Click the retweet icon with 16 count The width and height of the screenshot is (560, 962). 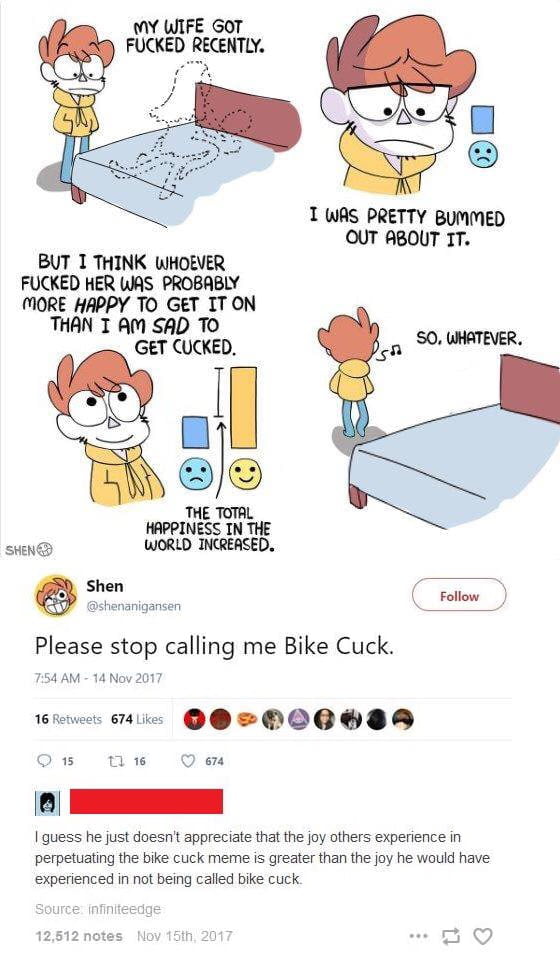(x=115, y=761)
